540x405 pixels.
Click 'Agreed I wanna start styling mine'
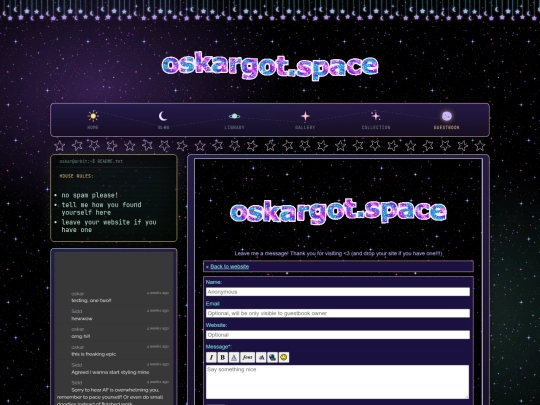pos(110,372)
